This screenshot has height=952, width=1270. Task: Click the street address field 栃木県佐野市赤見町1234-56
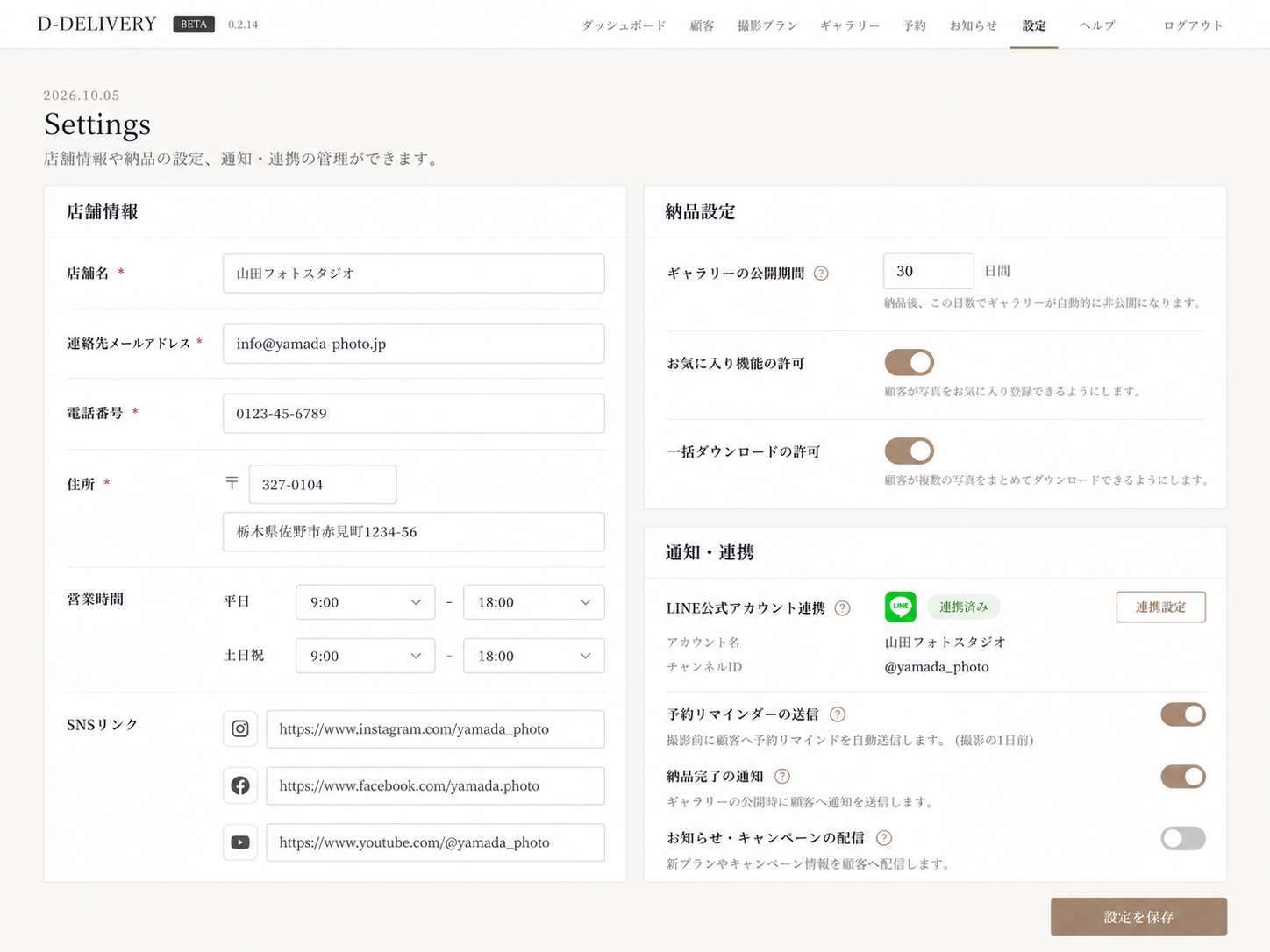(413, 532)
